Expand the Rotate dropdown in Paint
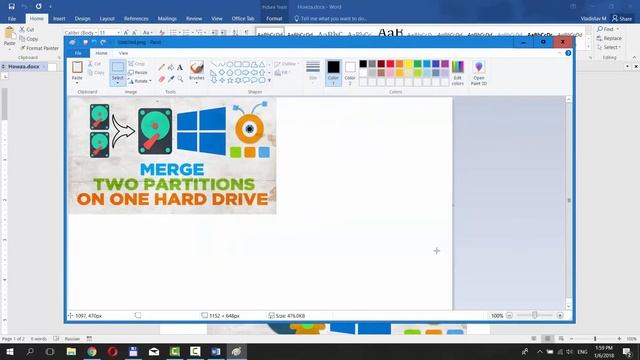The width and height of the screenshot is (640, 360). 150,81
